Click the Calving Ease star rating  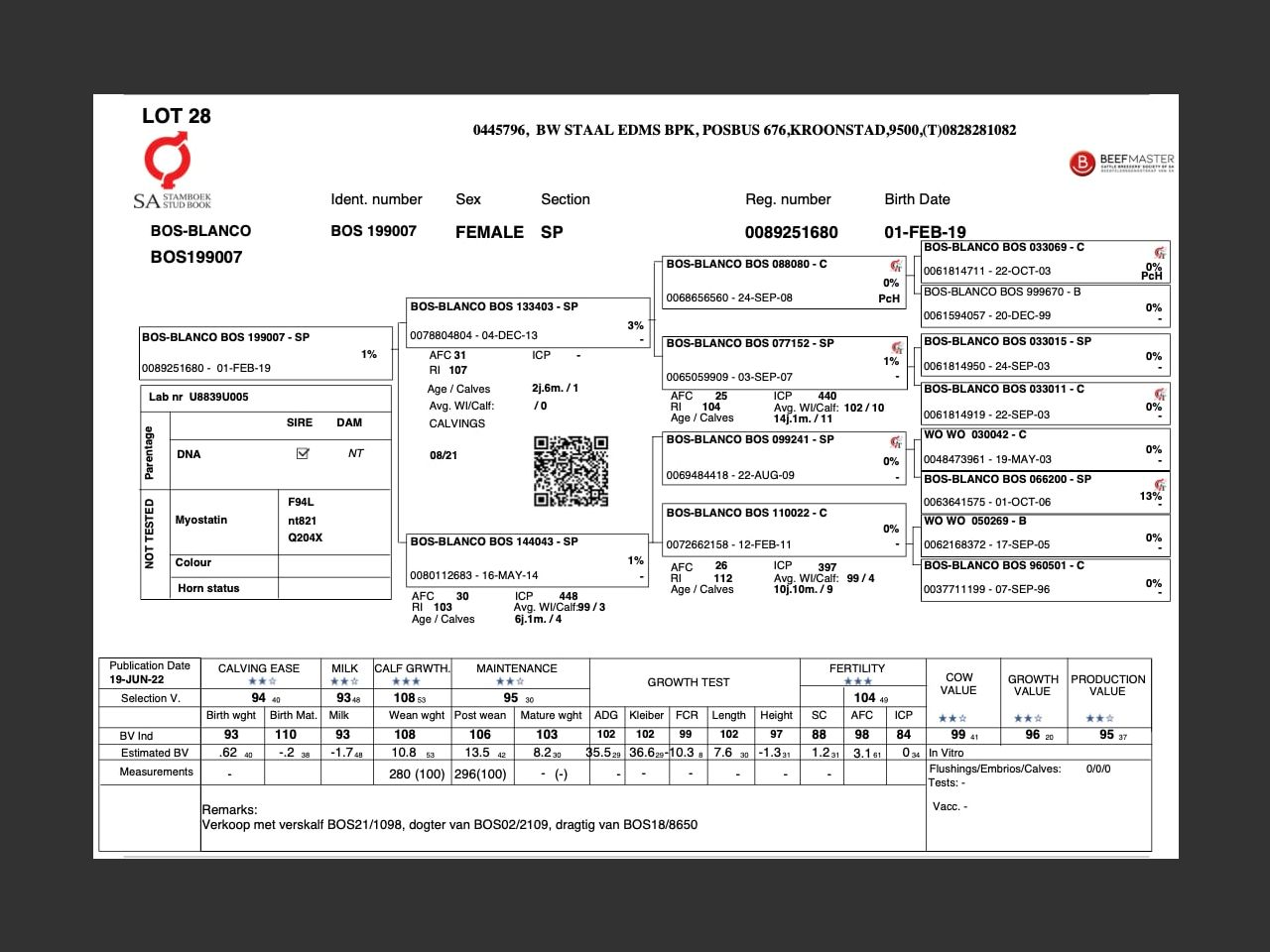coord(261,682)
